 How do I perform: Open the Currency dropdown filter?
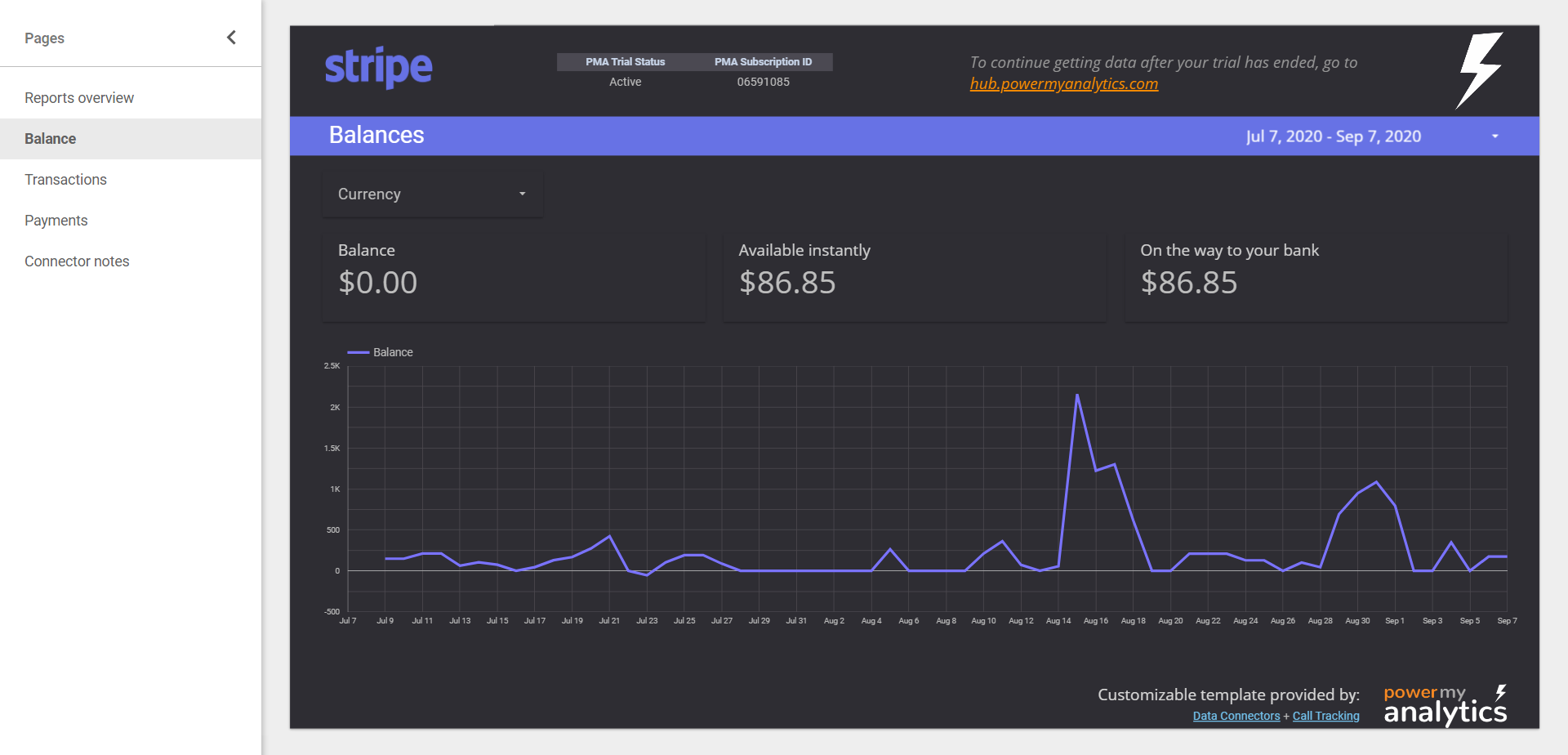[432, 194]
